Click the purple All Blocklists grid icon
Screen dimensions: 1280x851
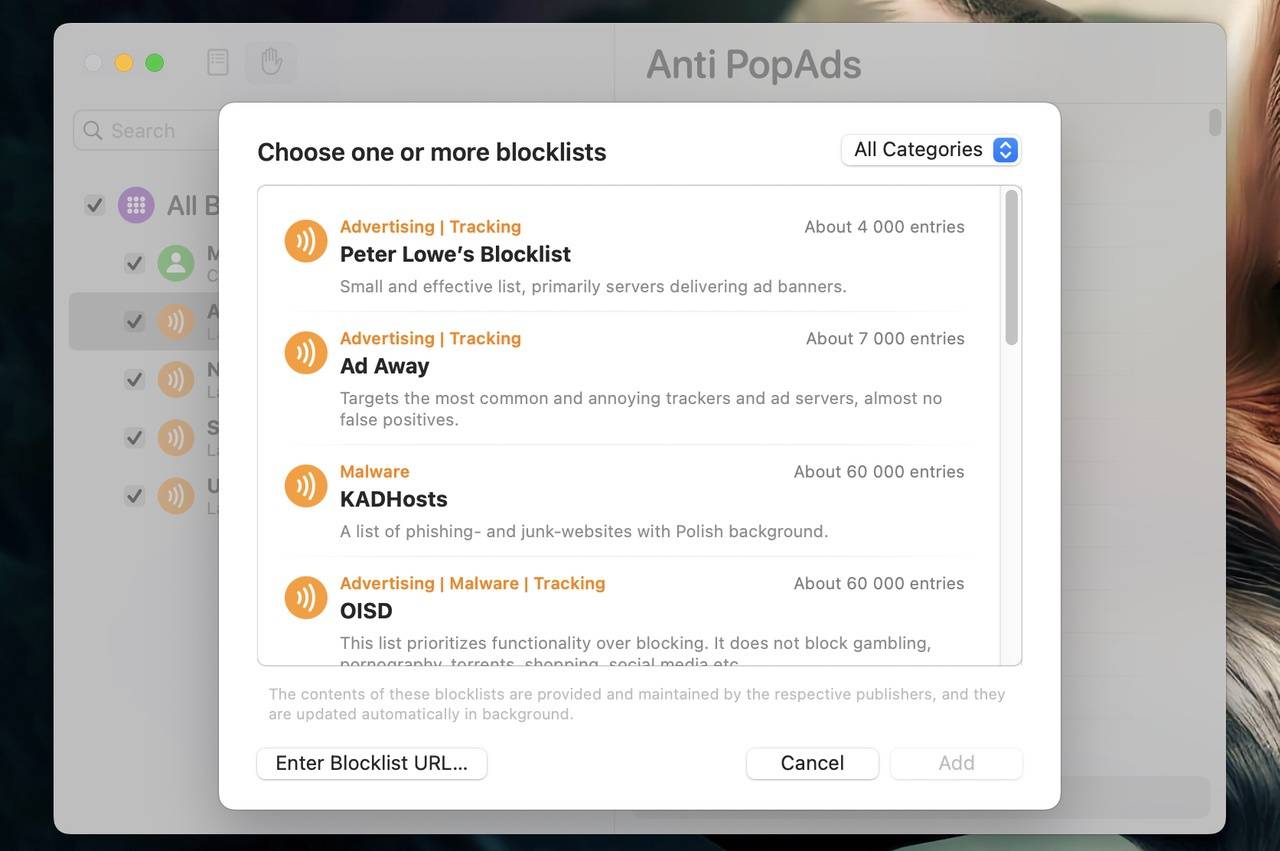pyautogui.click(x=136, y=205)
